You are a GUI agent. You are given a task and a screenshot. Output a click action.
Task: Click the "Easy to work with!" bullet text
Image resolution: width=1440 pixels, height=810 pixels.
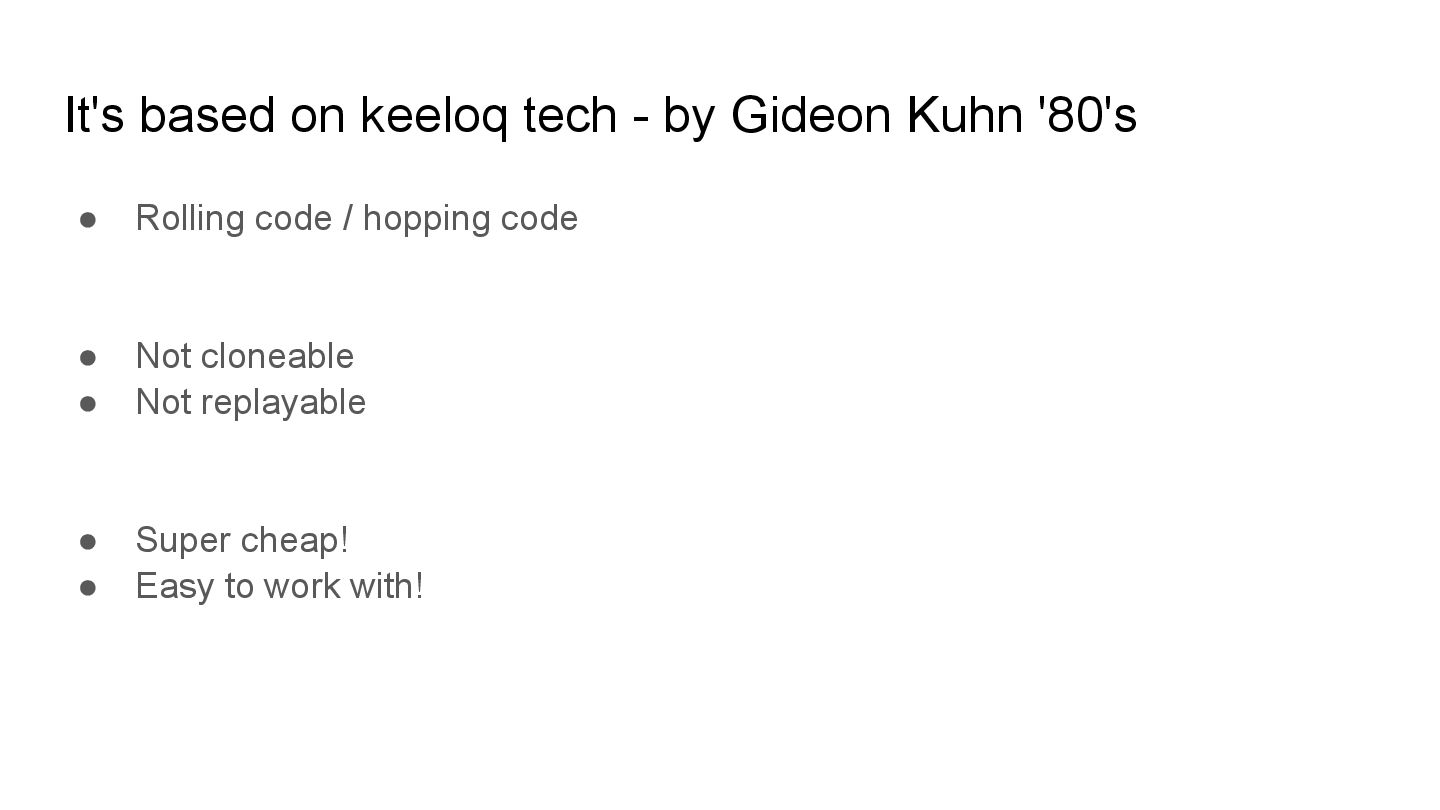point(280,586)
